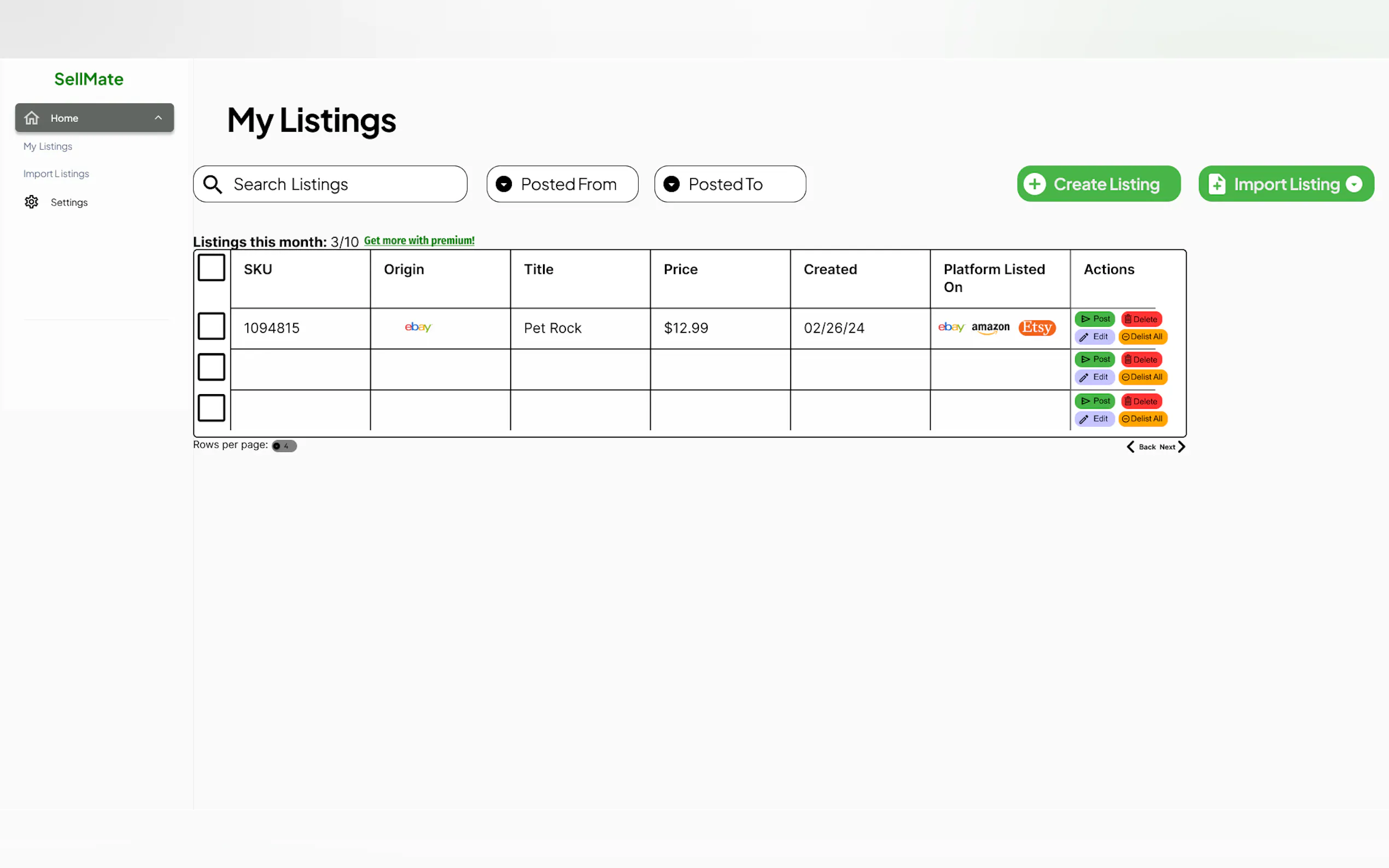Screen dimensions: 1389x868
Task: Toggle the select-all header checkbox
Action: 211,267
